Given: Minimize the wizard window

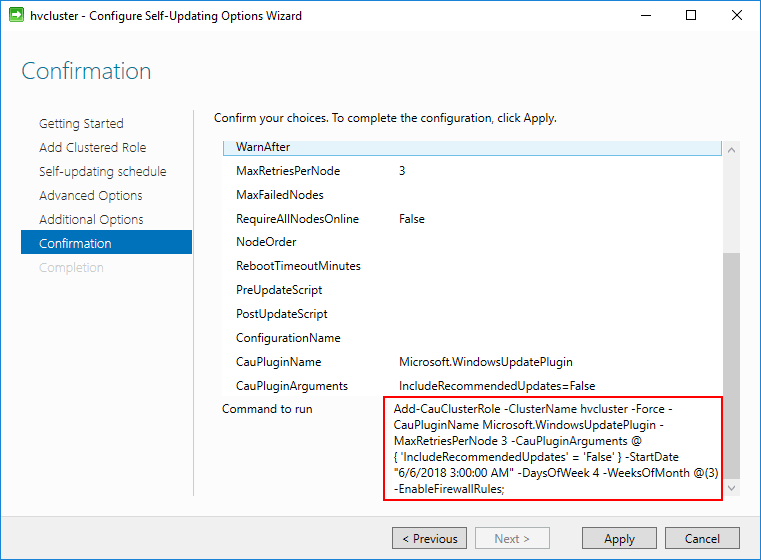Looking at the screenshot, I should [645, 15].
